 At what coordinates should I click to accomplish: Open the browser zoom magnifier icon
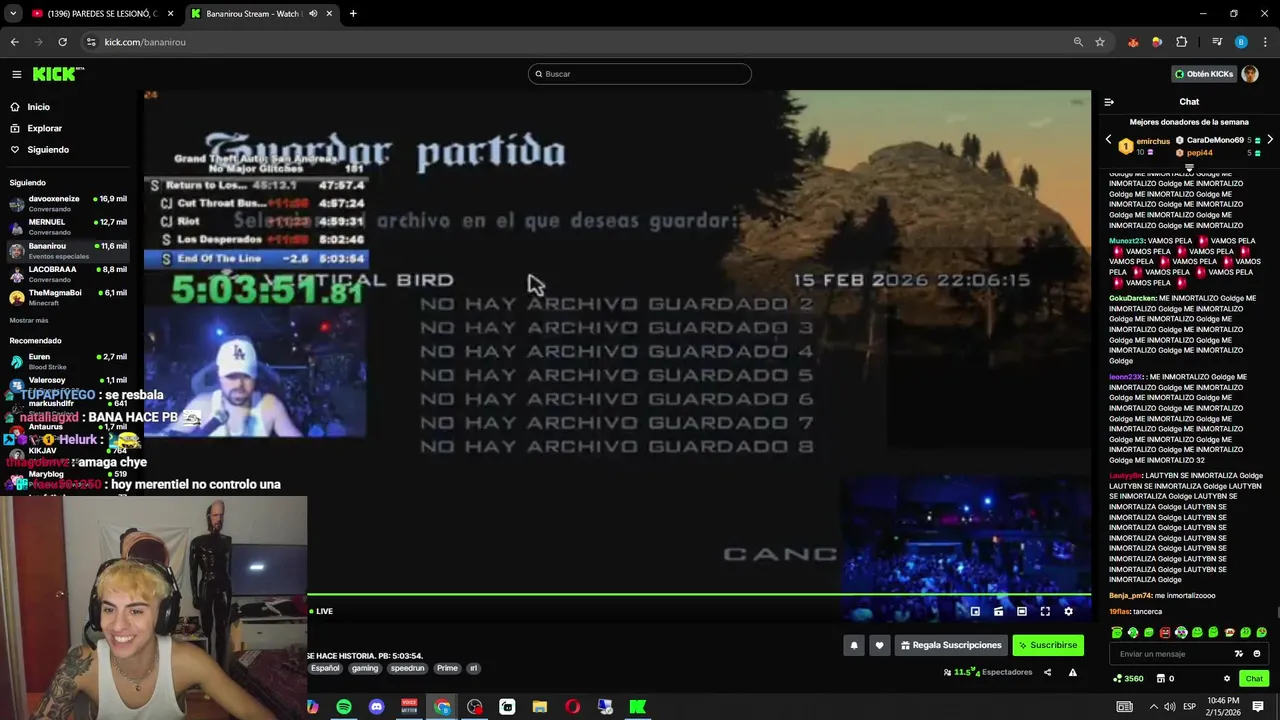tap(1078, 42)
